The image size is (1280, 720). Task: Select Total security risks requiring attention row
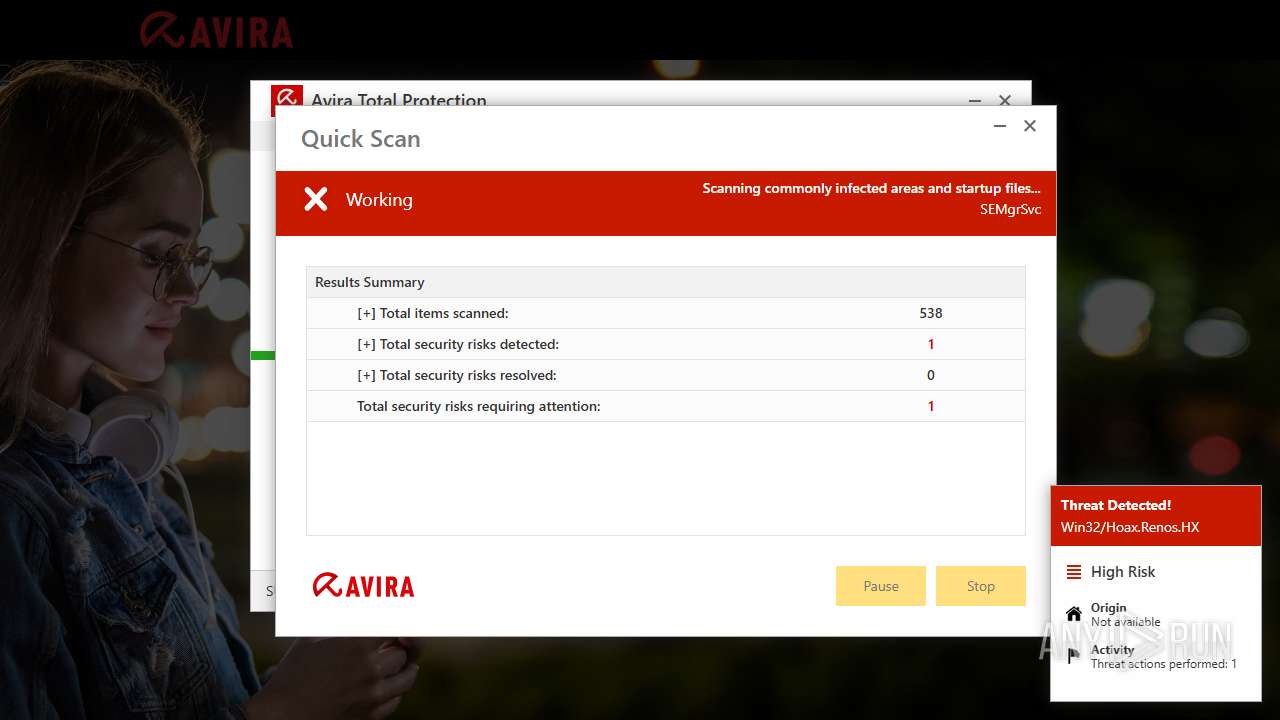point(665,406)
